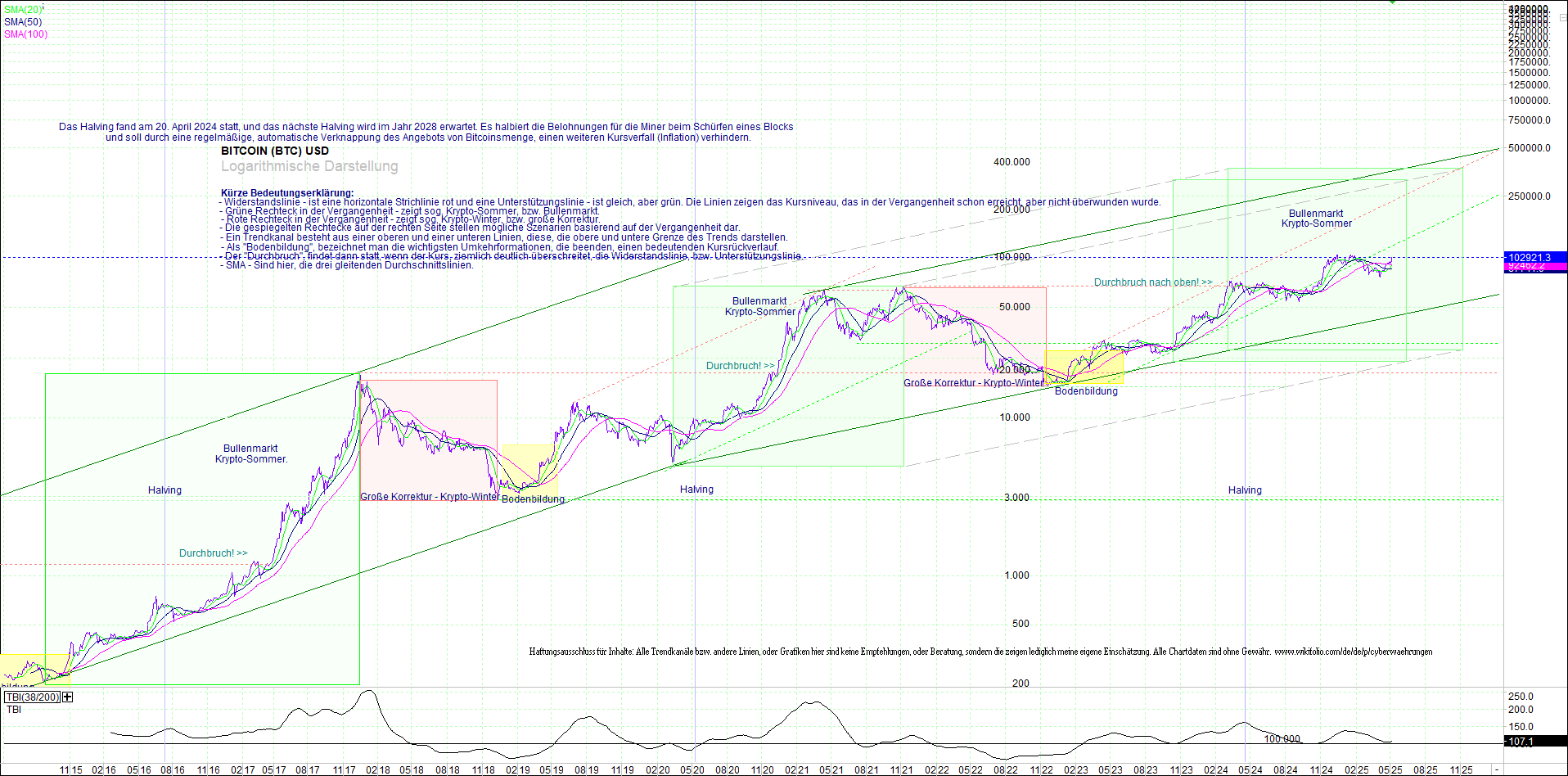
Task: Select the BITCOIN (BTC) USD chart title
Action: pyautogui.click(x=273, y=151)
